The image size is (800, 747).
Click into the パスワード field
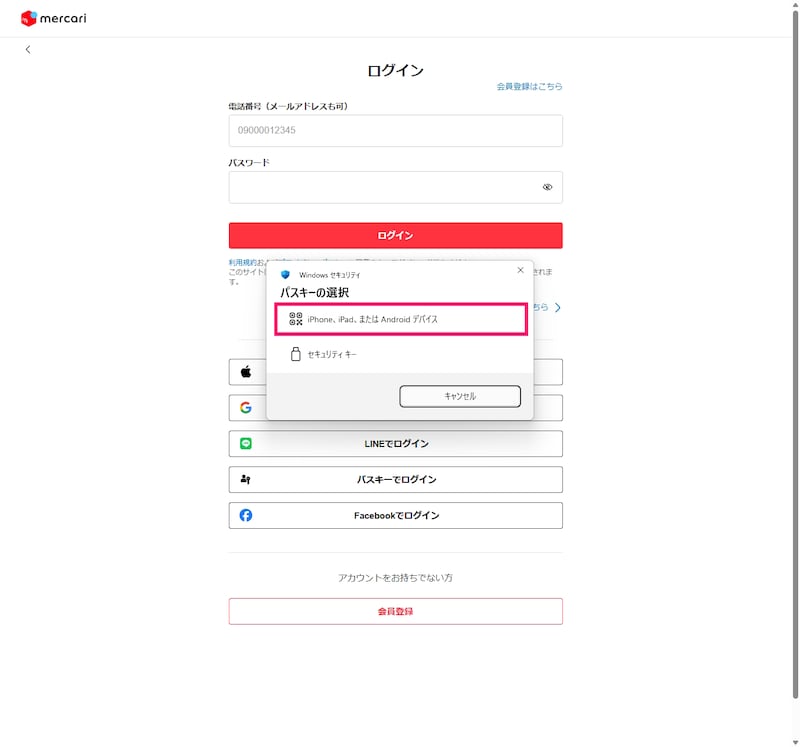380,187
